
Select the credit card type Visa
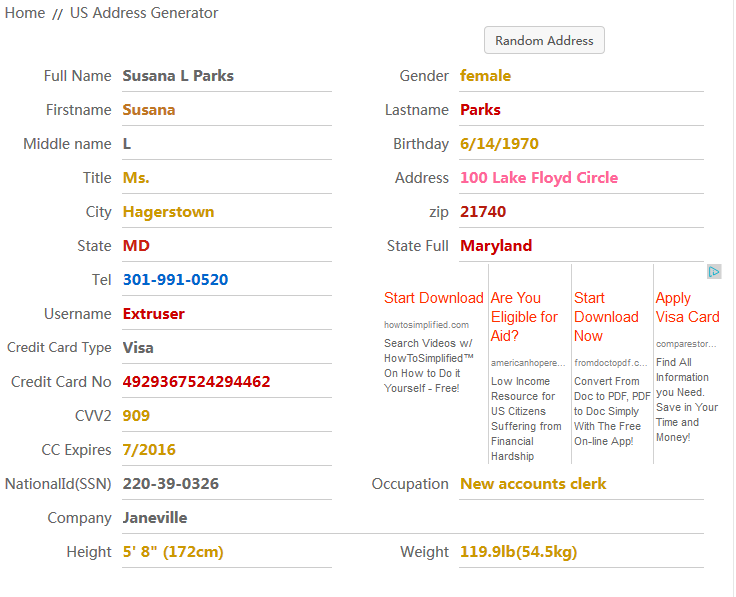click(x=138, y=348)
